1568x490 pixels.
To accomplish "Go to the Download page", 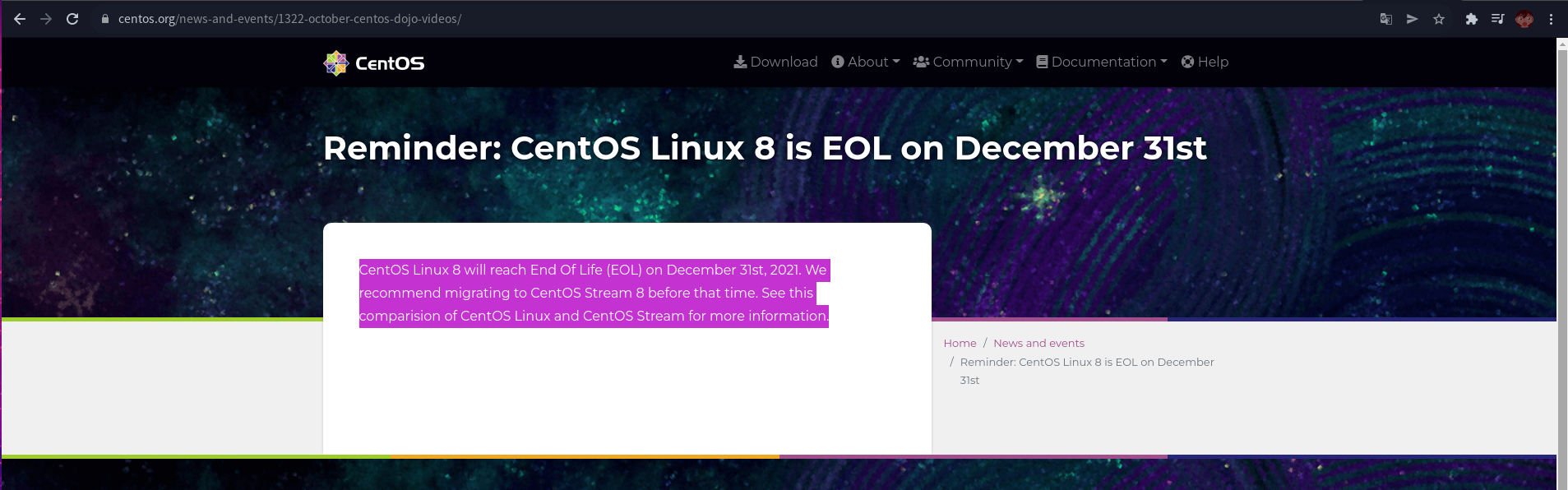I will (x=775, y=62).
